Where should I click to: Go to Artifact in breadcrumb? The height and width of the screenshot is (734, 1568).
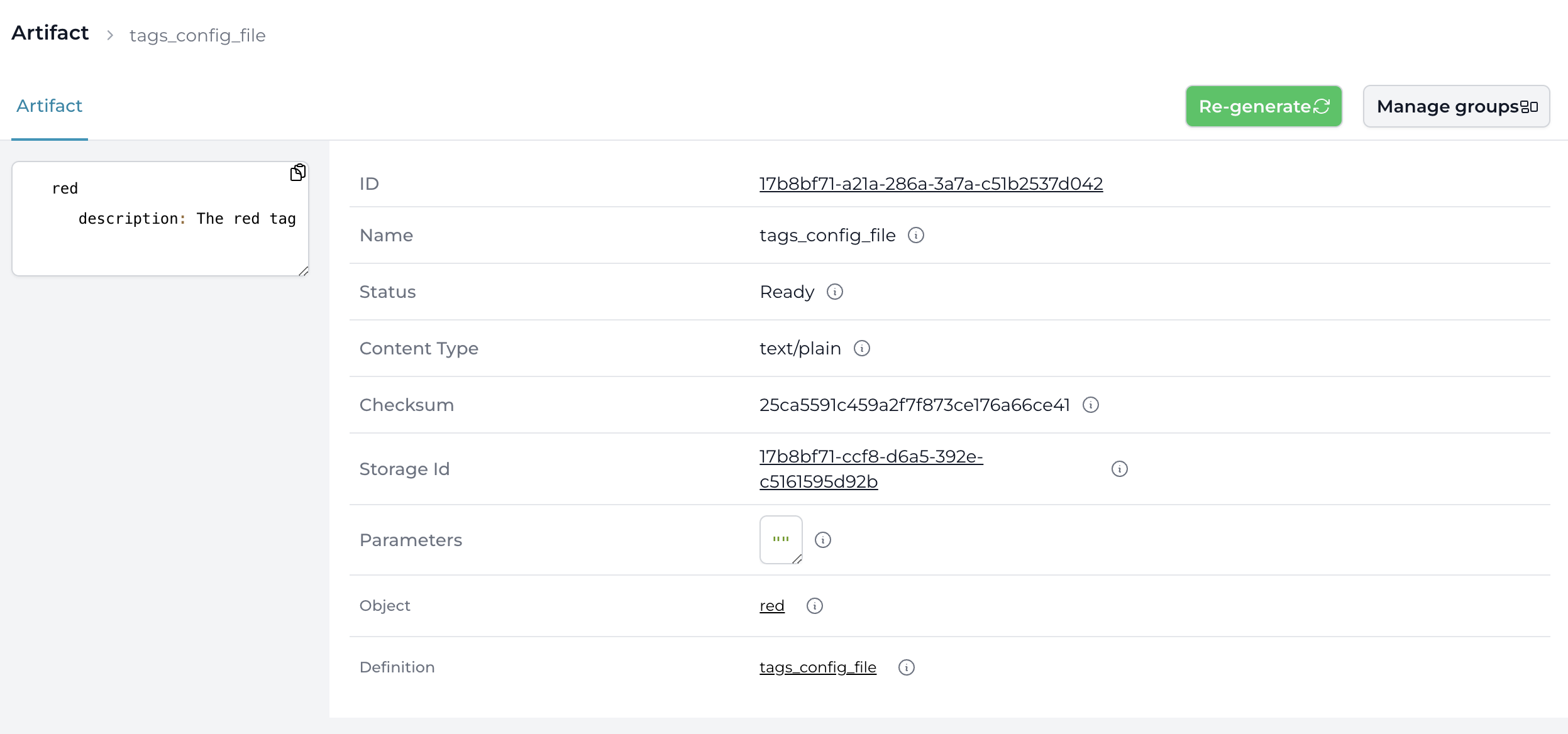click(x=50, y=33)
